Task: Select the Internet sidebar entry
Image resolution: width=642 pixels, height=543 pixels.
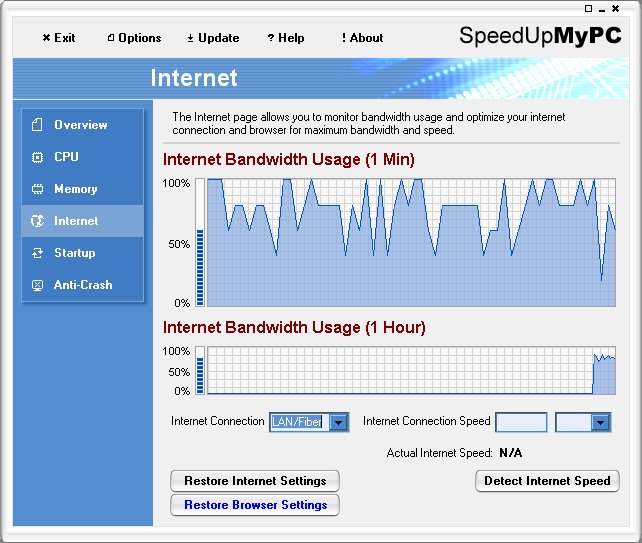Action: 83,221
